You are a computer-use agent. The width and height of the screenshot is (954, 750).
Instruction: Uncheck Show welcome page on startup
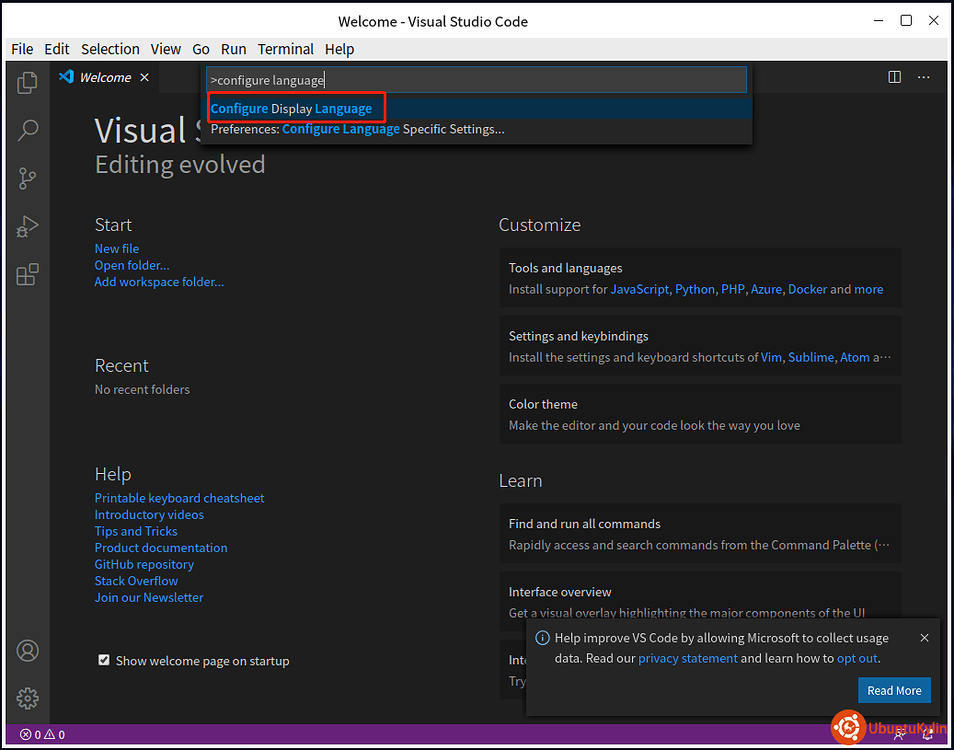(104, 660)
